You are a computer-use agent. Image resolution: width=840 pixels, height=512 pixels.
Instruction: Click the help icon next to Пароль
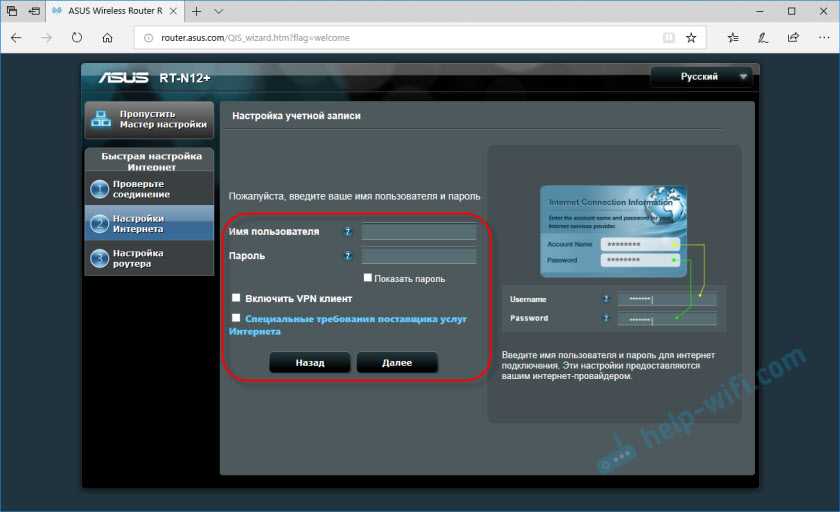pos(348,256)
